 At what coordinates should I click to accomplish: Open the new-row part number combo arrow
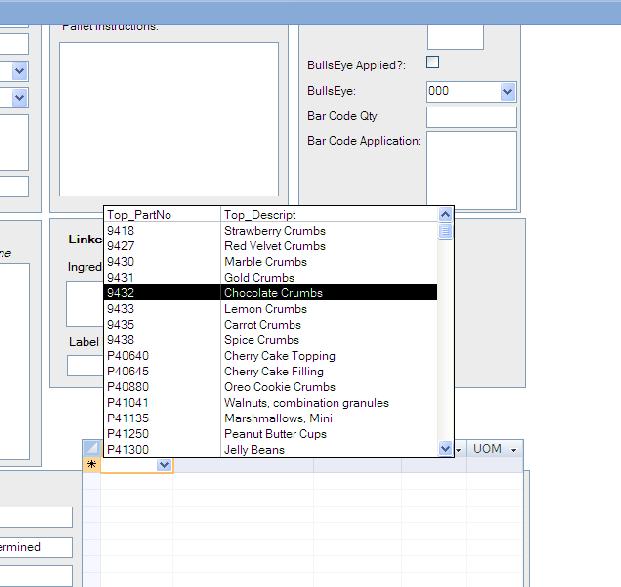coord(164,465)
